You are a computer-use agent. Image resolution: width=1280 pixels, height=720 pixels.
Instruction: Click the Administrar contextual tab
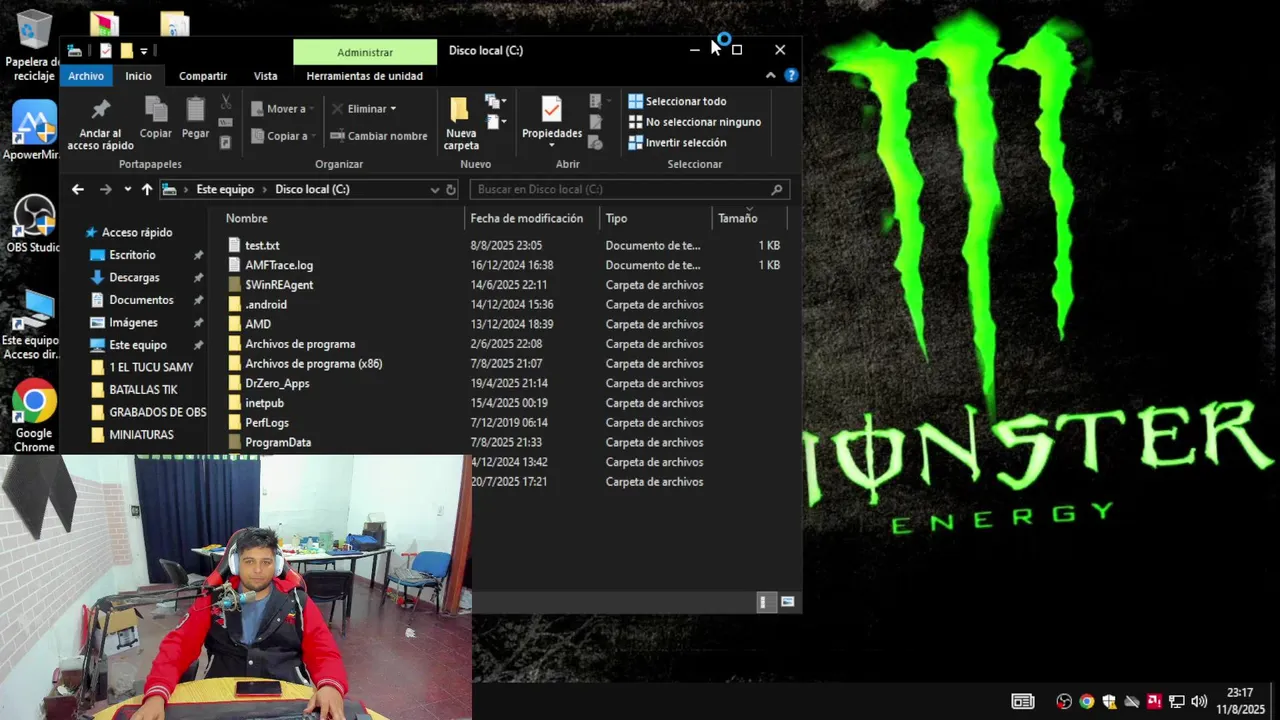click(x=365, y=52)
